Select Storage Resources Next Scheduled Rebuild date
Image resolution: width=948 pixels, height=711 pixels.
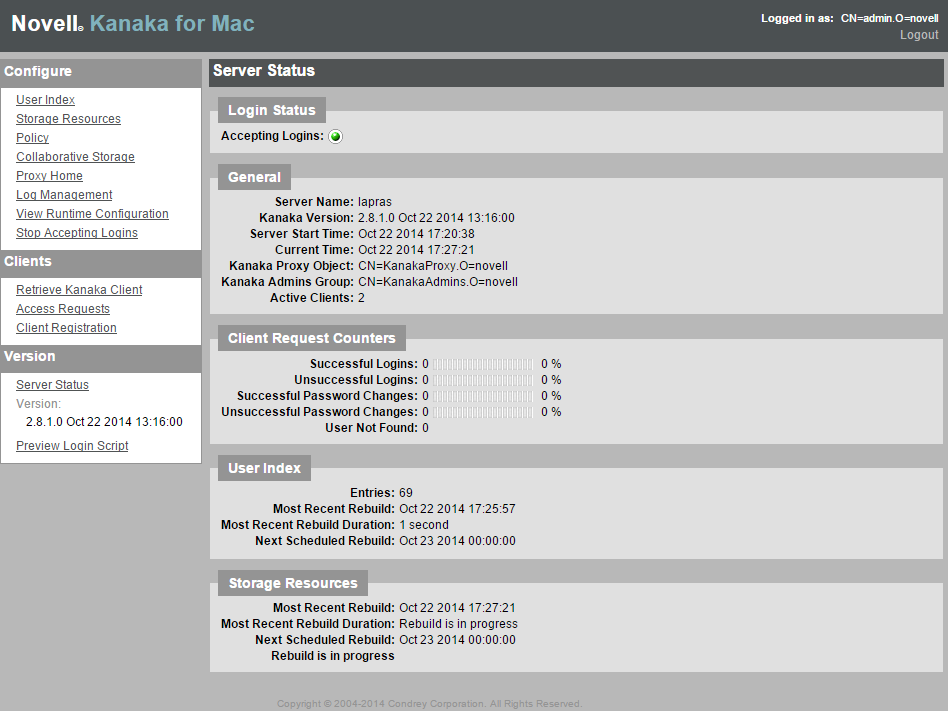tap(457, 640)
